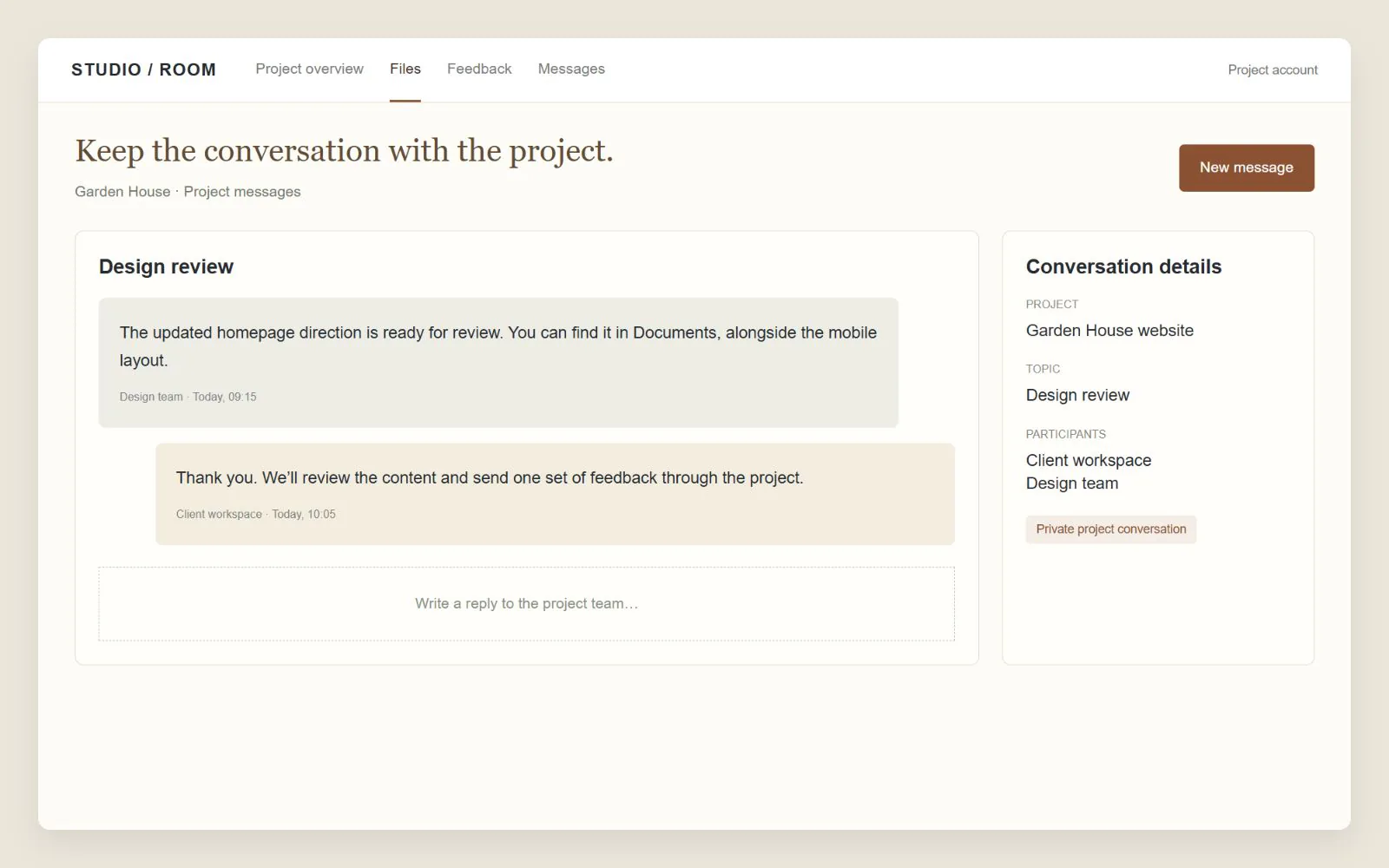Click the Design review thread heading

(x=166, y=266)
